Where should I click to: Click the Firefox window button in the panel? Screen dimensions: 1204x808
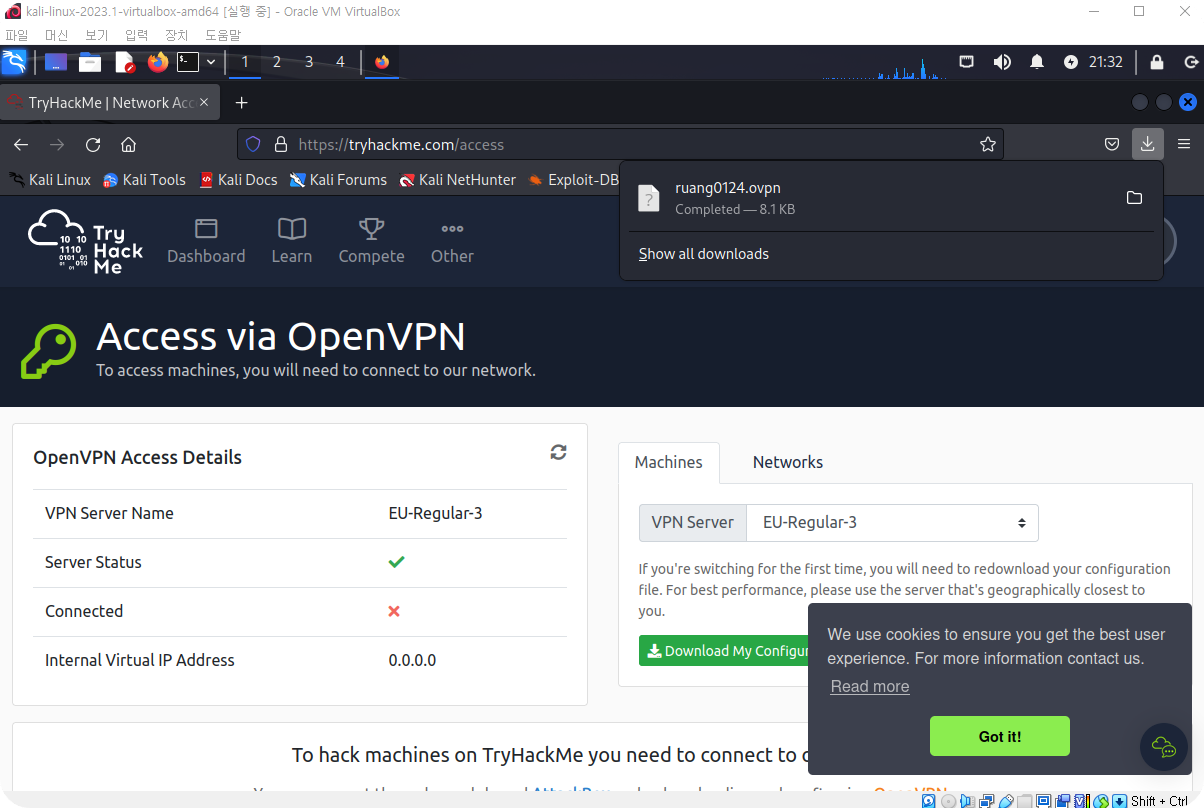(x=382, y=62)
